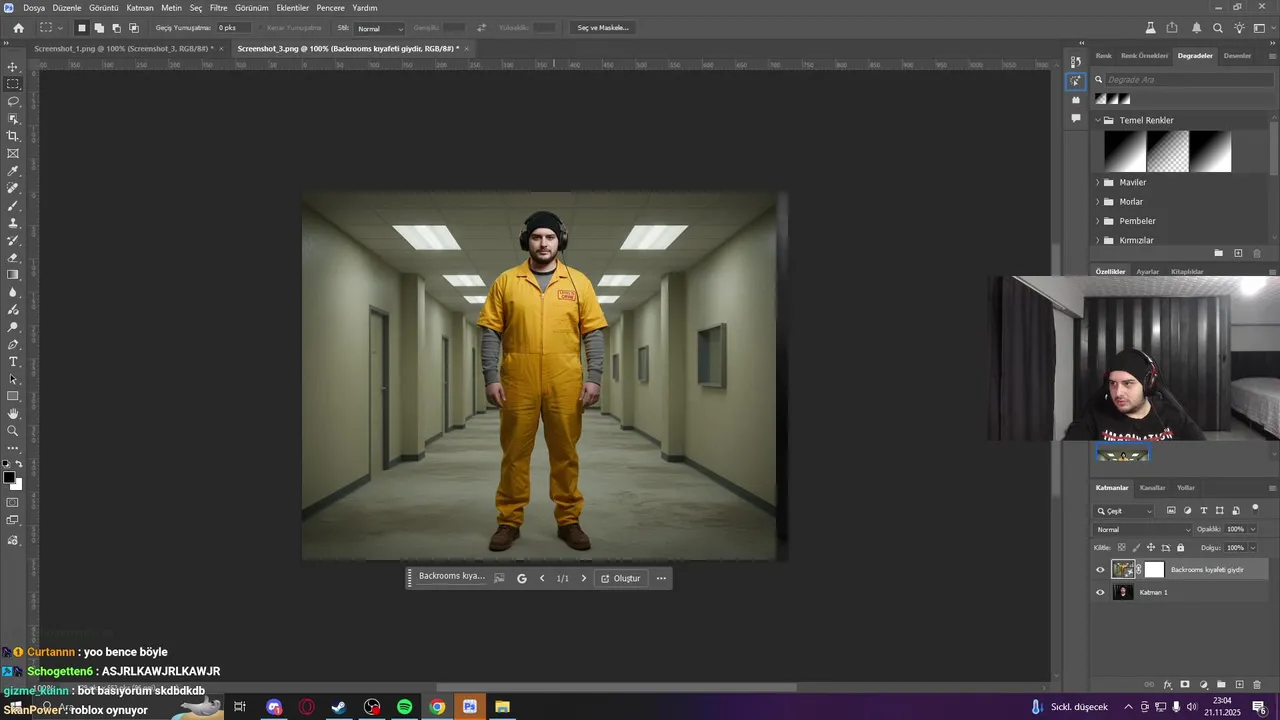Toggle lock all on layer
The height and width of the screenshot is (720, 1280).
1180,548
